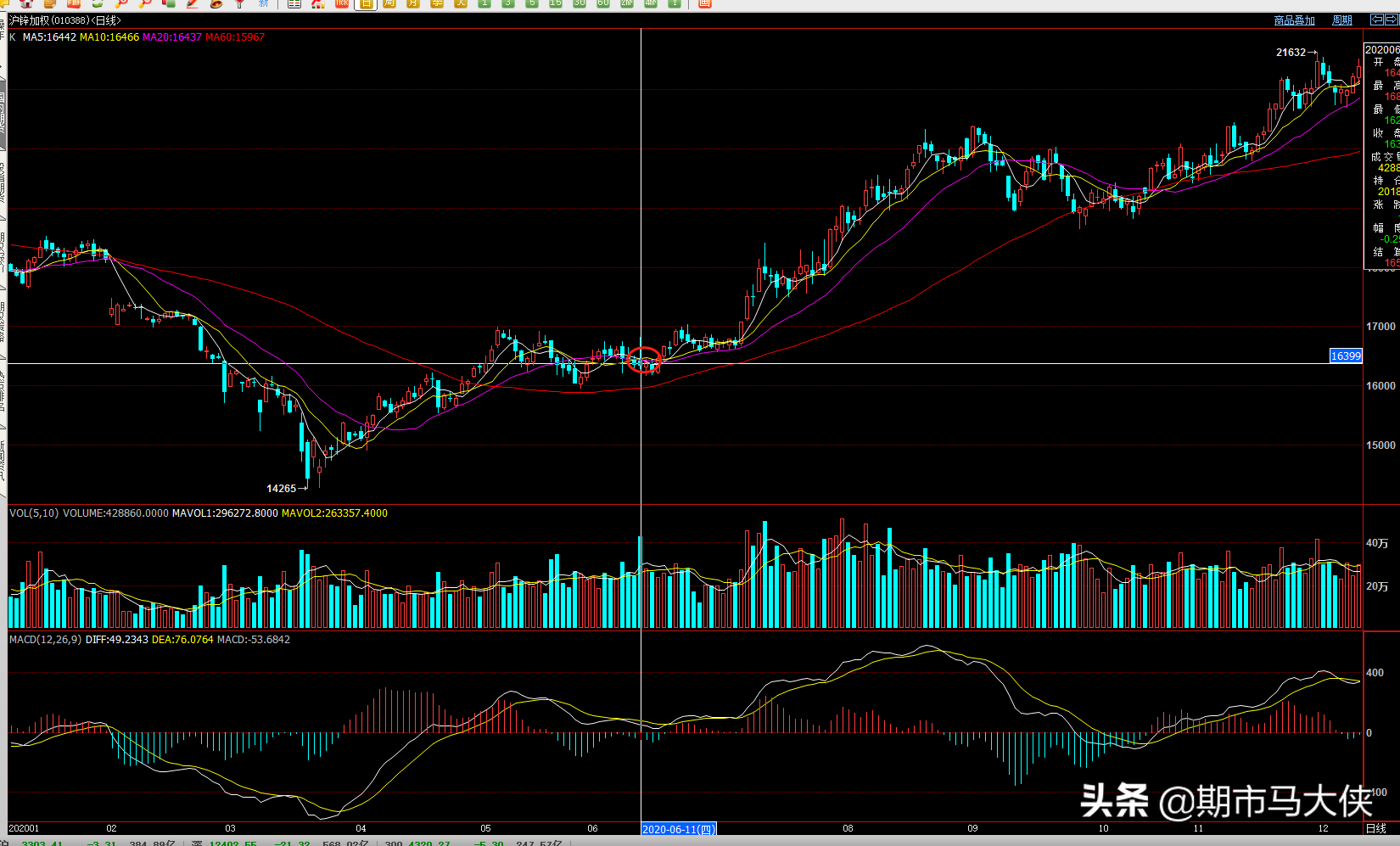Open 商品叠加 overlay link

pos(1295,20)
